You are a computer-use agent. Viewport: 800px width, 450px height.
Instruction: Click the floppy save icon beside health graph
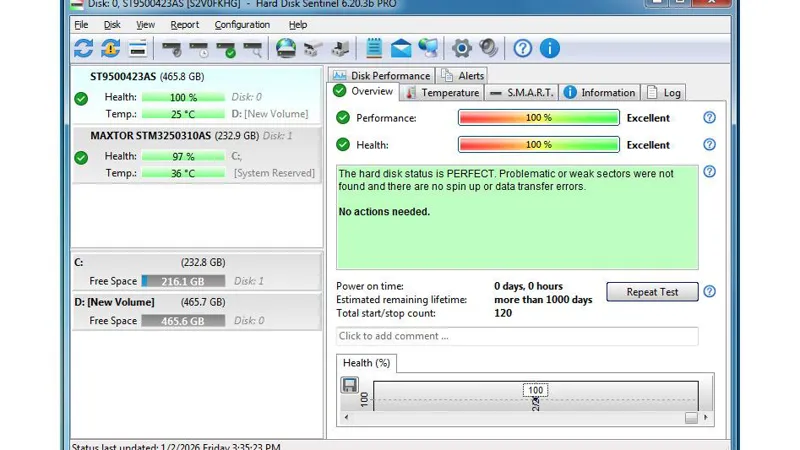pyautogui.click(x=350, y=385)
